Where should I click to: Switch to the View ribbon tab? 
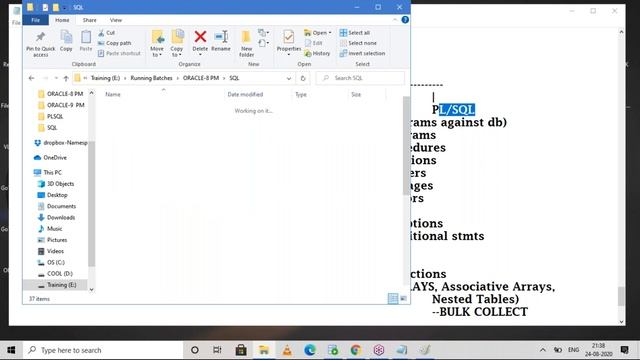[116, 20]
